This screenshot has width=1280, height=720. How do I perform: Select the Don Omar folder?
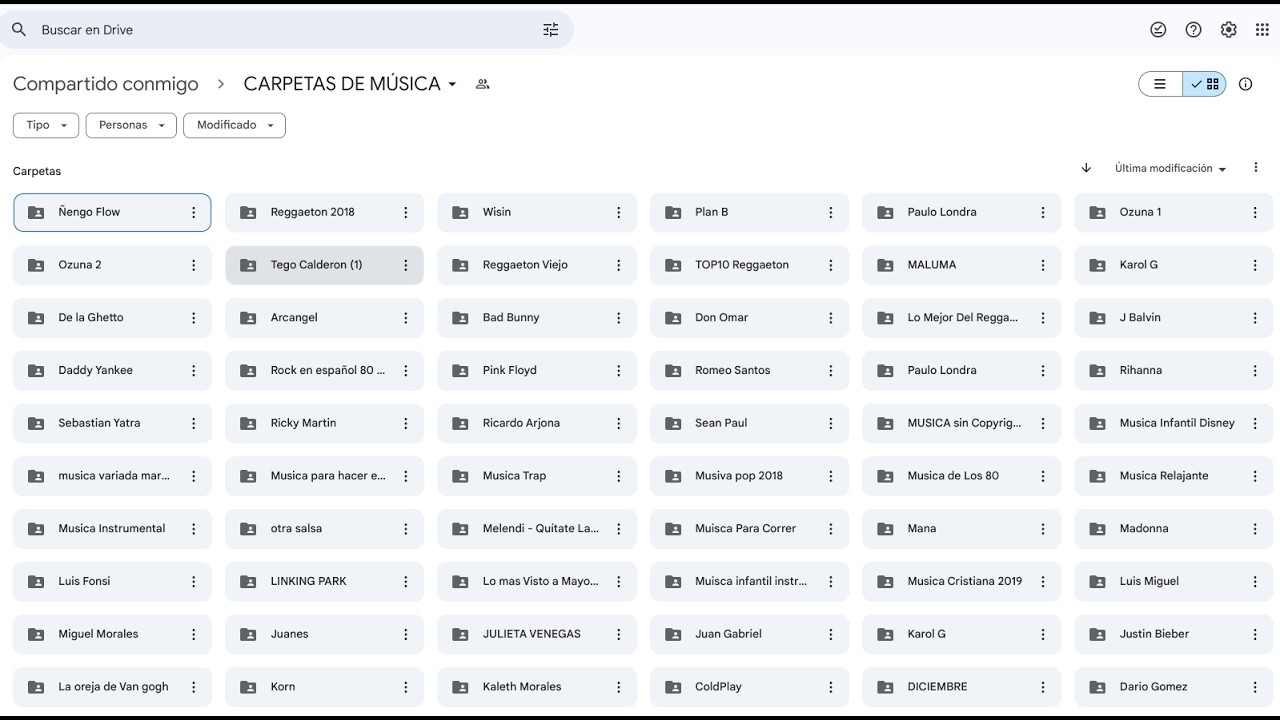[x=749, y=318]
